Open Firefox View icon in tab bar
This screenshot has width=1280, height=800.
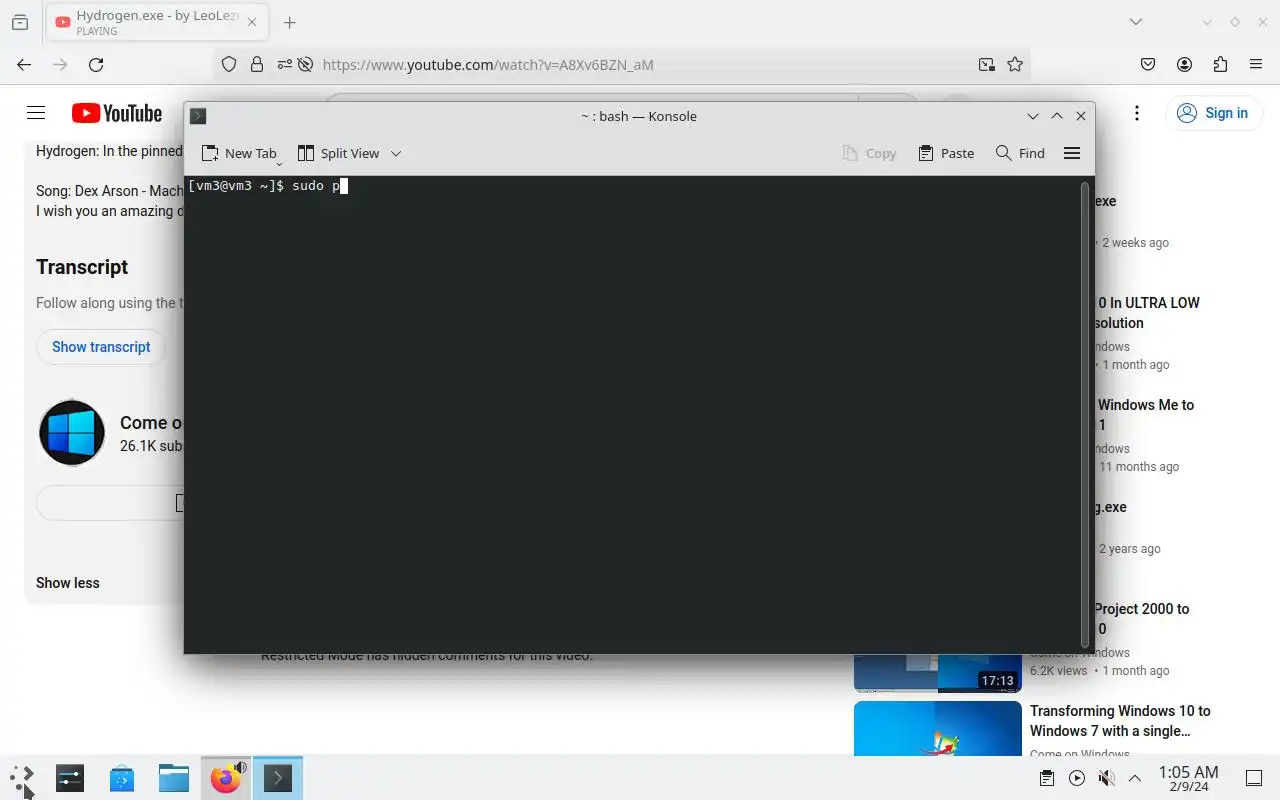pyautogui.click(x=19, y=22)
